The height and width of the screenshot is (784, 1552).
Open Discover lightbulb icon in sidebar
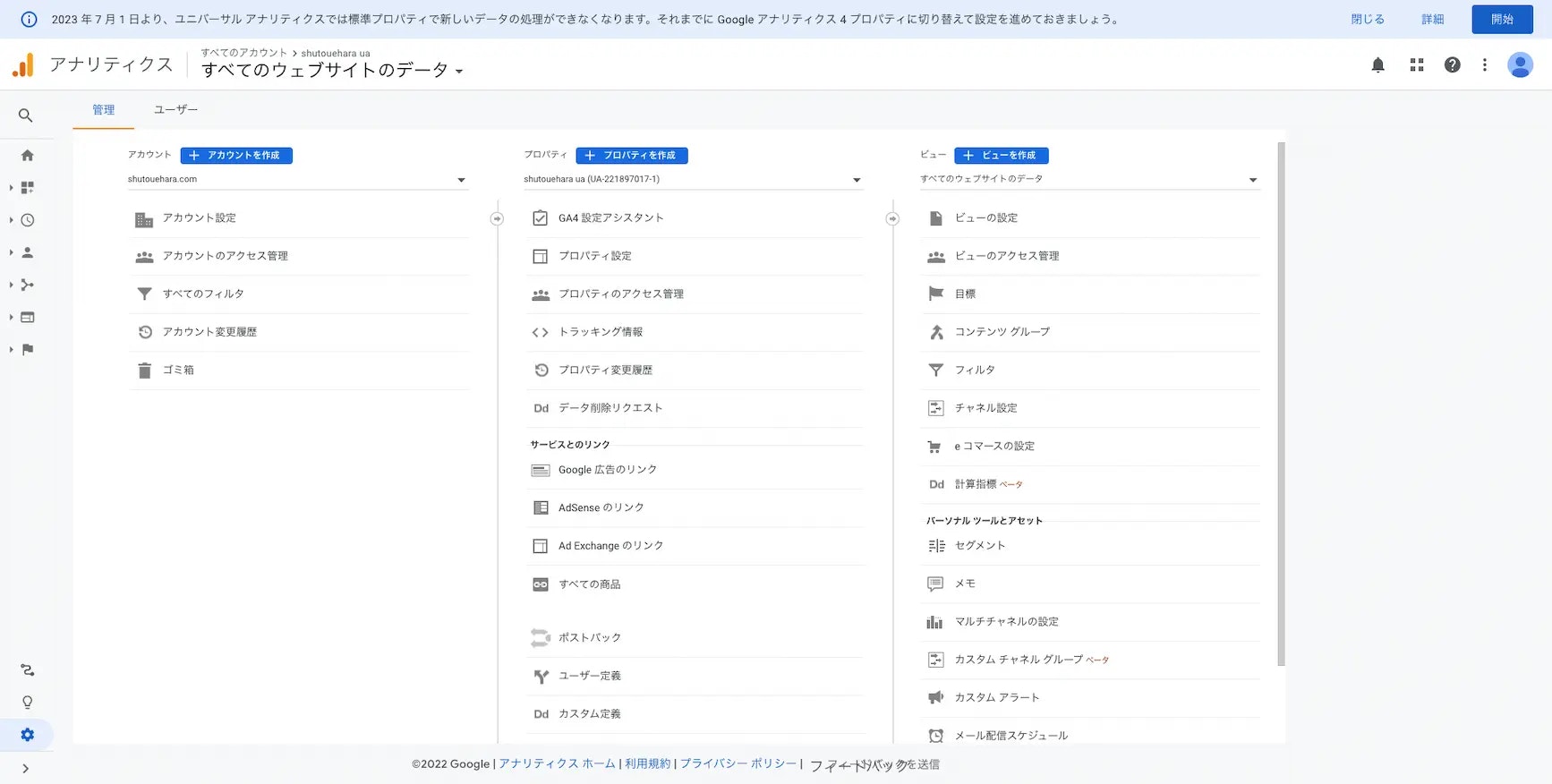click(x=28, y=703)
